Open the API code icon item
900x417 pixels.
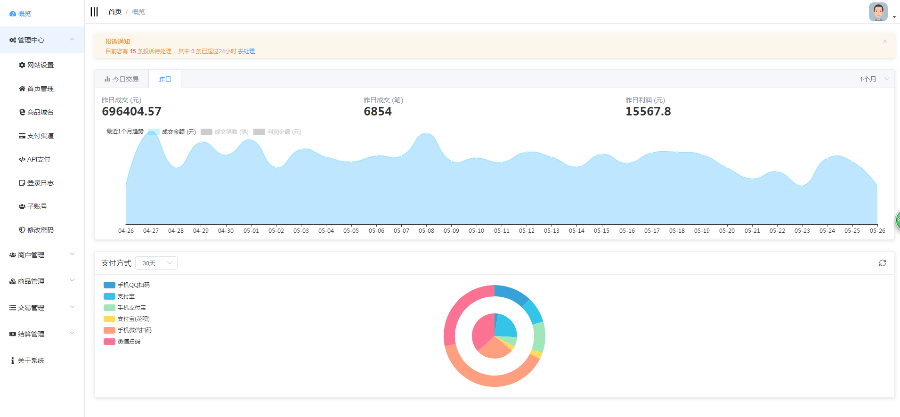pos(34,159)
